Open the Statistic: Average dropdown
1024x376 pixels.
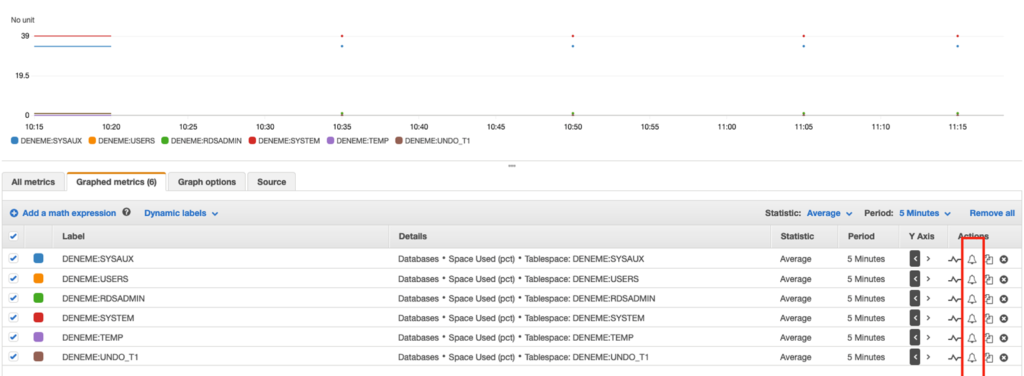click(x=829, y=213)
